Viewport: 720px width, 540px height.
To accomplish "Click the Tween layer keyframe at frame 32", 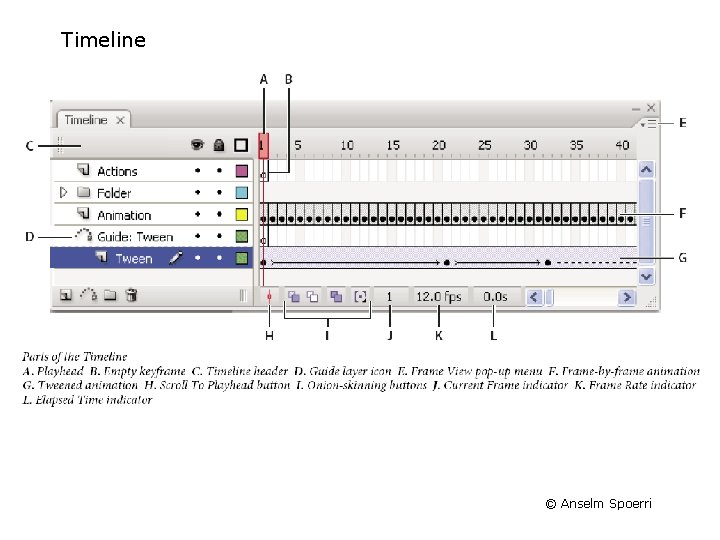I will pyautogui.click(x=548, y=263).
